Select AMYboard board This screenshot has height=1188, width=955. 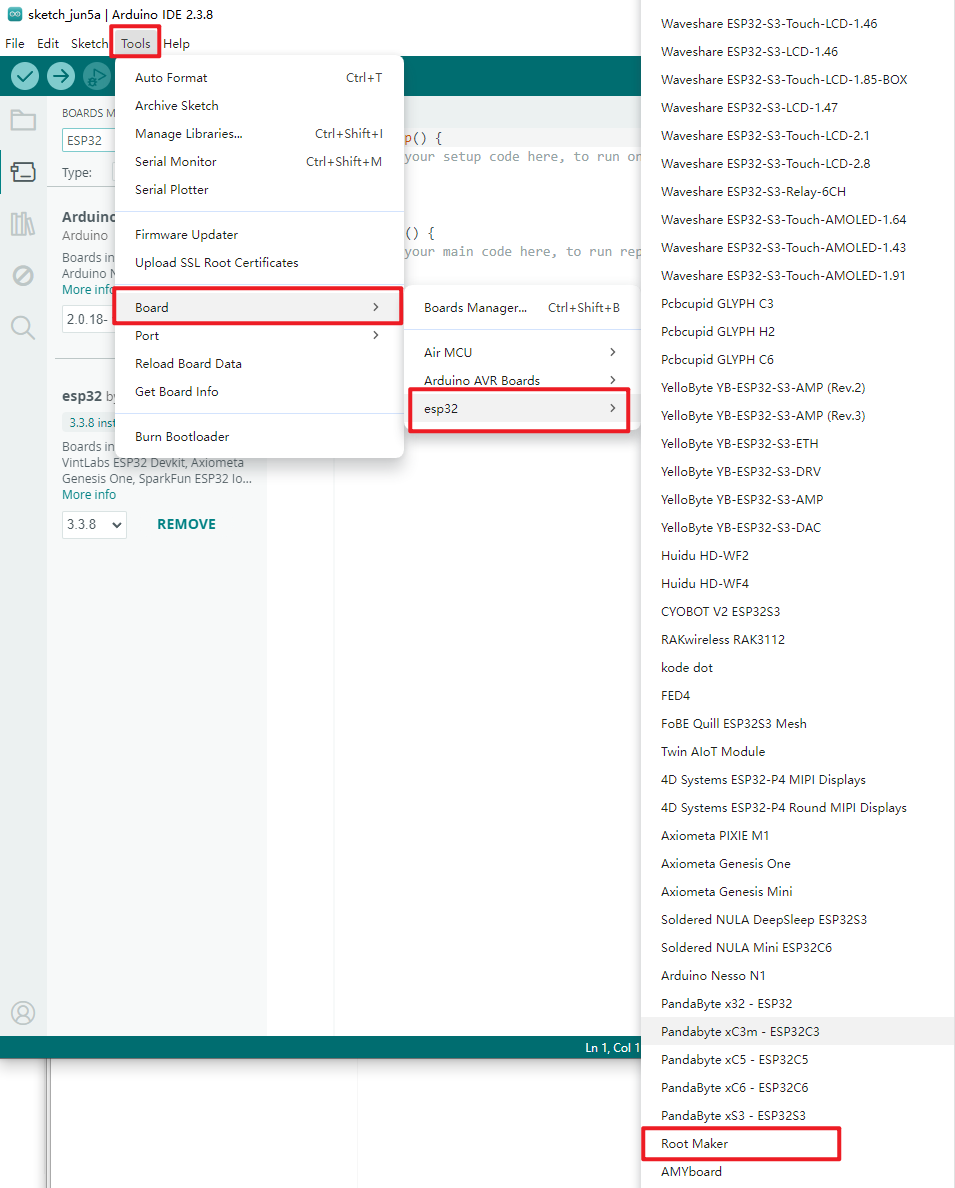(797, 1171)
